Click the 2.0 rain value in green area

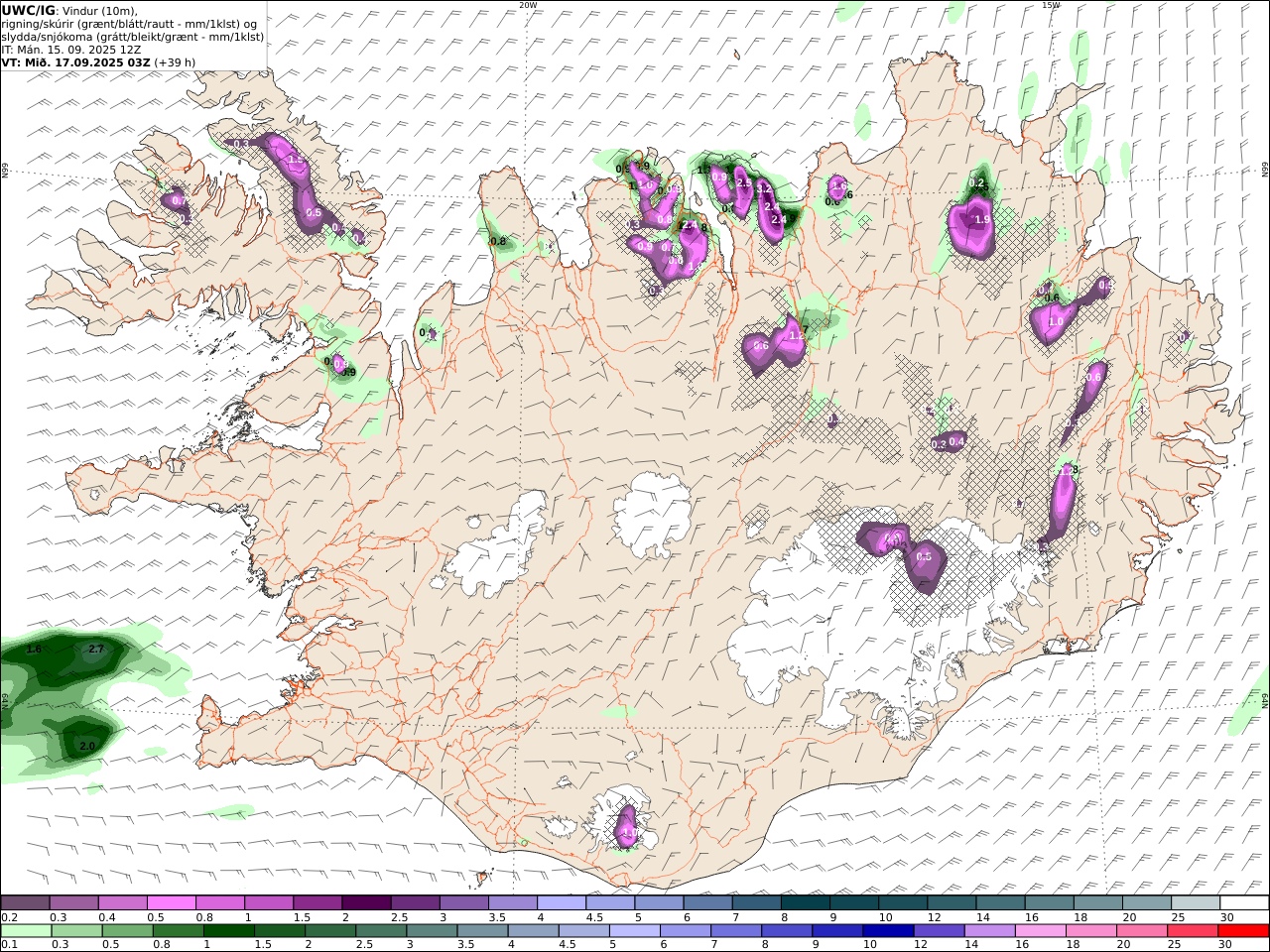pos(86,746)
